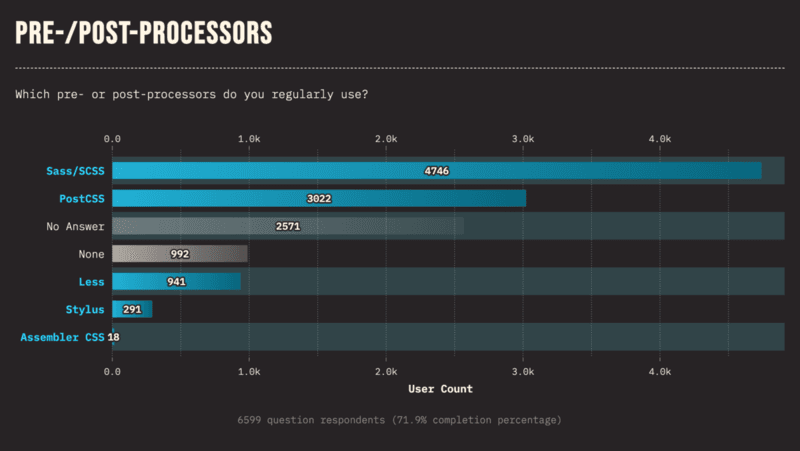Click the No Answer row label
This screenshot has width=800, height=451.
tap(75, 227)
